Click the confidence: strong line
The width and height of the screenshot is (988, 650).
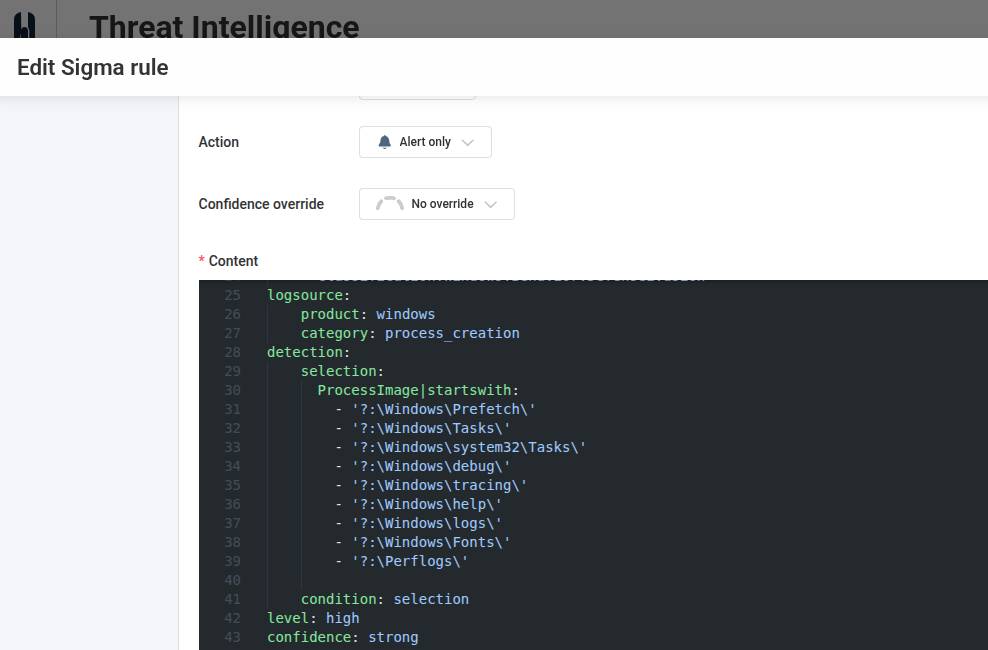pos(343,637)
